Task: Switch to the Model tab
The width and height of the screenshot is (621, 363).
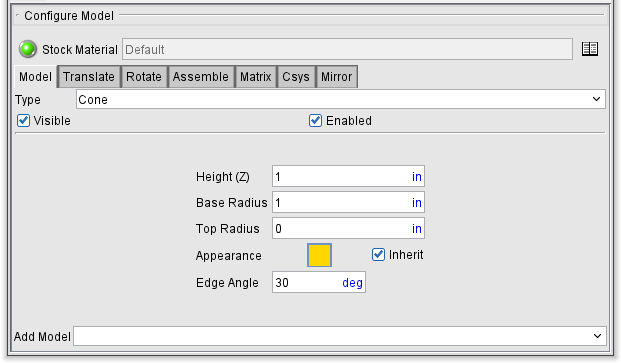Action: tap(35, 76)
